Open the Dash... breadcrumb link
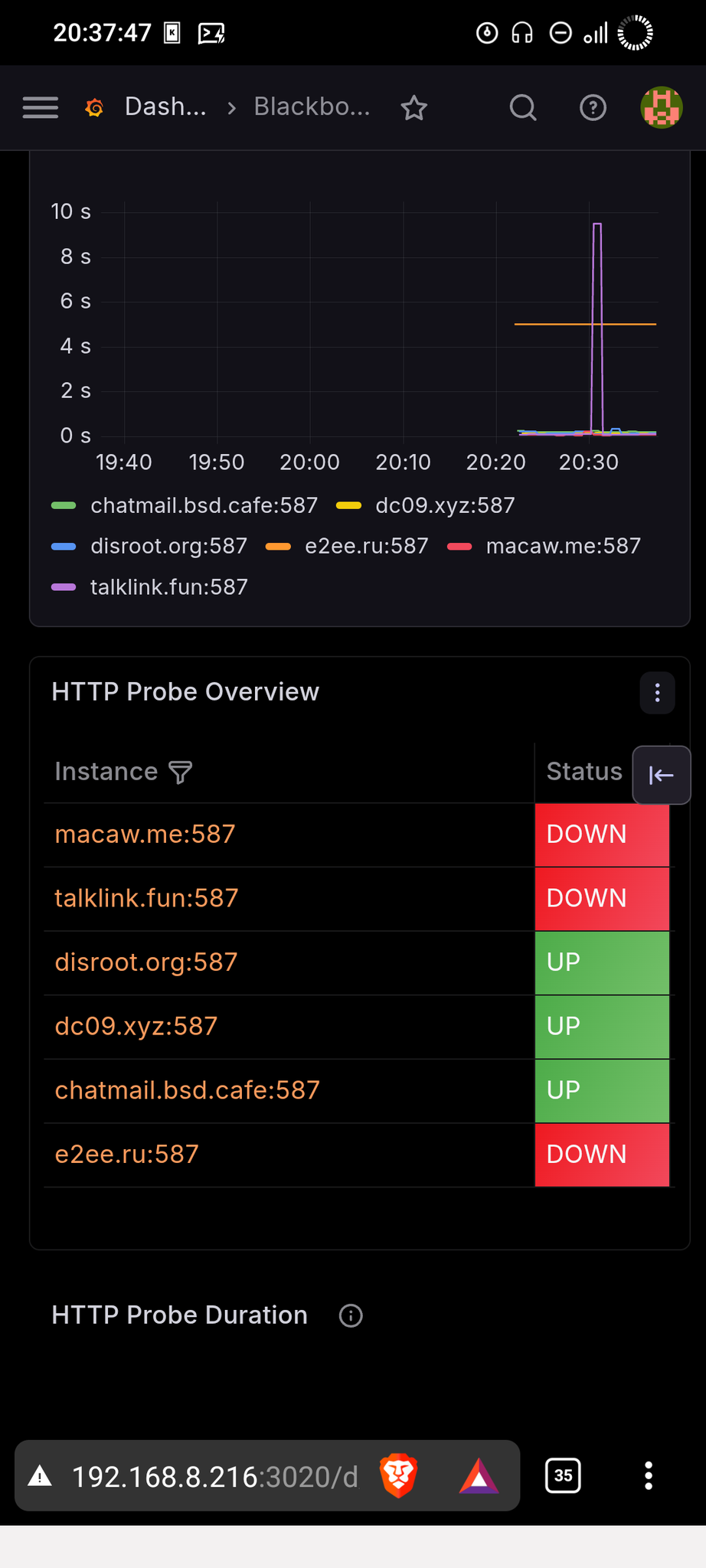The image size is (706, 1568). pyautogui.click(x=165, y=106)
